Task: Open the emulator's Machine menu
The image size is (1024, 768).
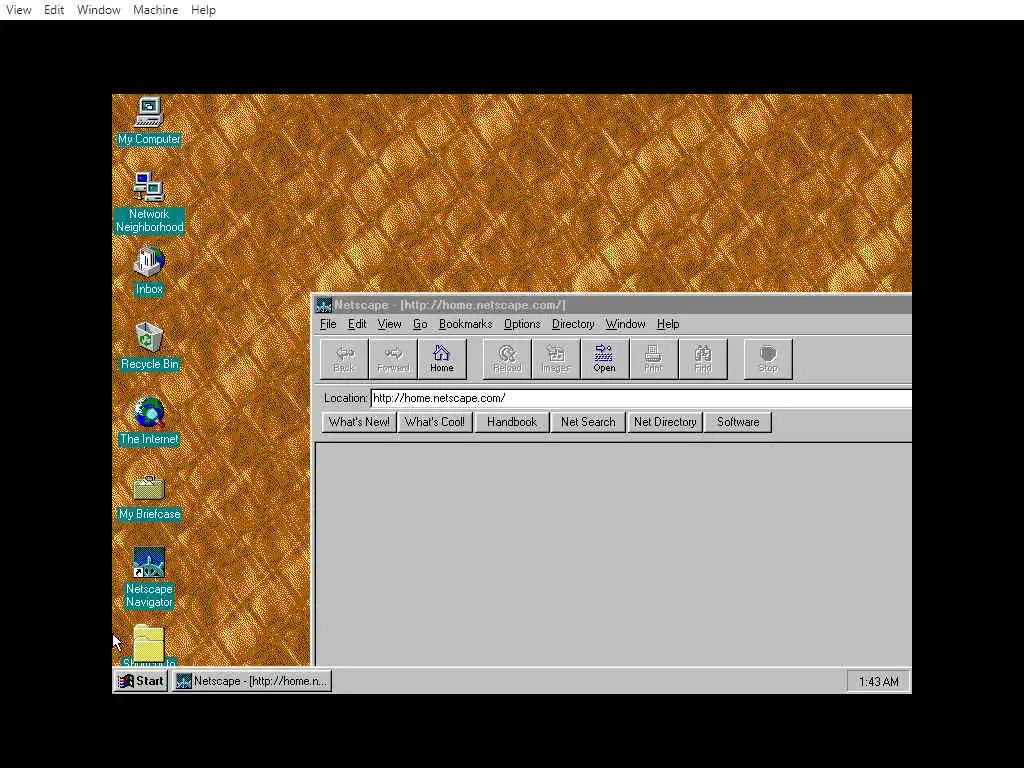Action: click(155, 10)
